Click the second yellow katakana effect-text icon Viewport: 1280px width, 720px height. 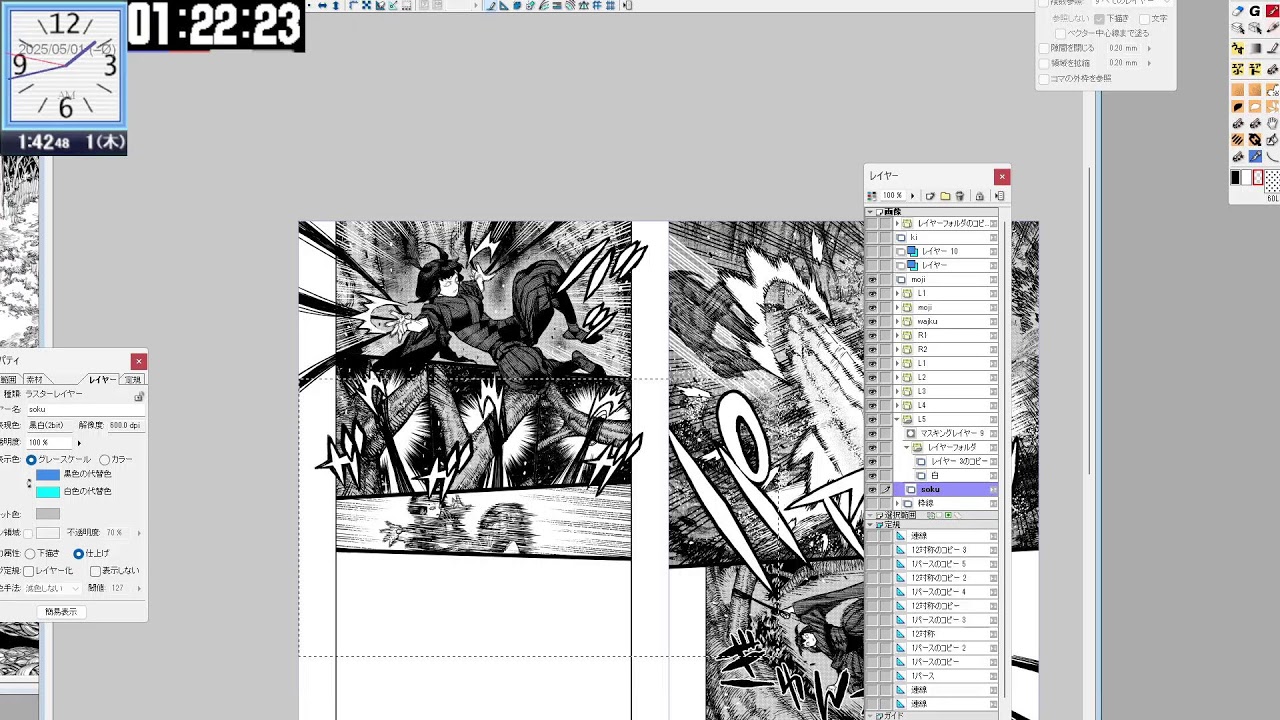(x=1255, y=69)
